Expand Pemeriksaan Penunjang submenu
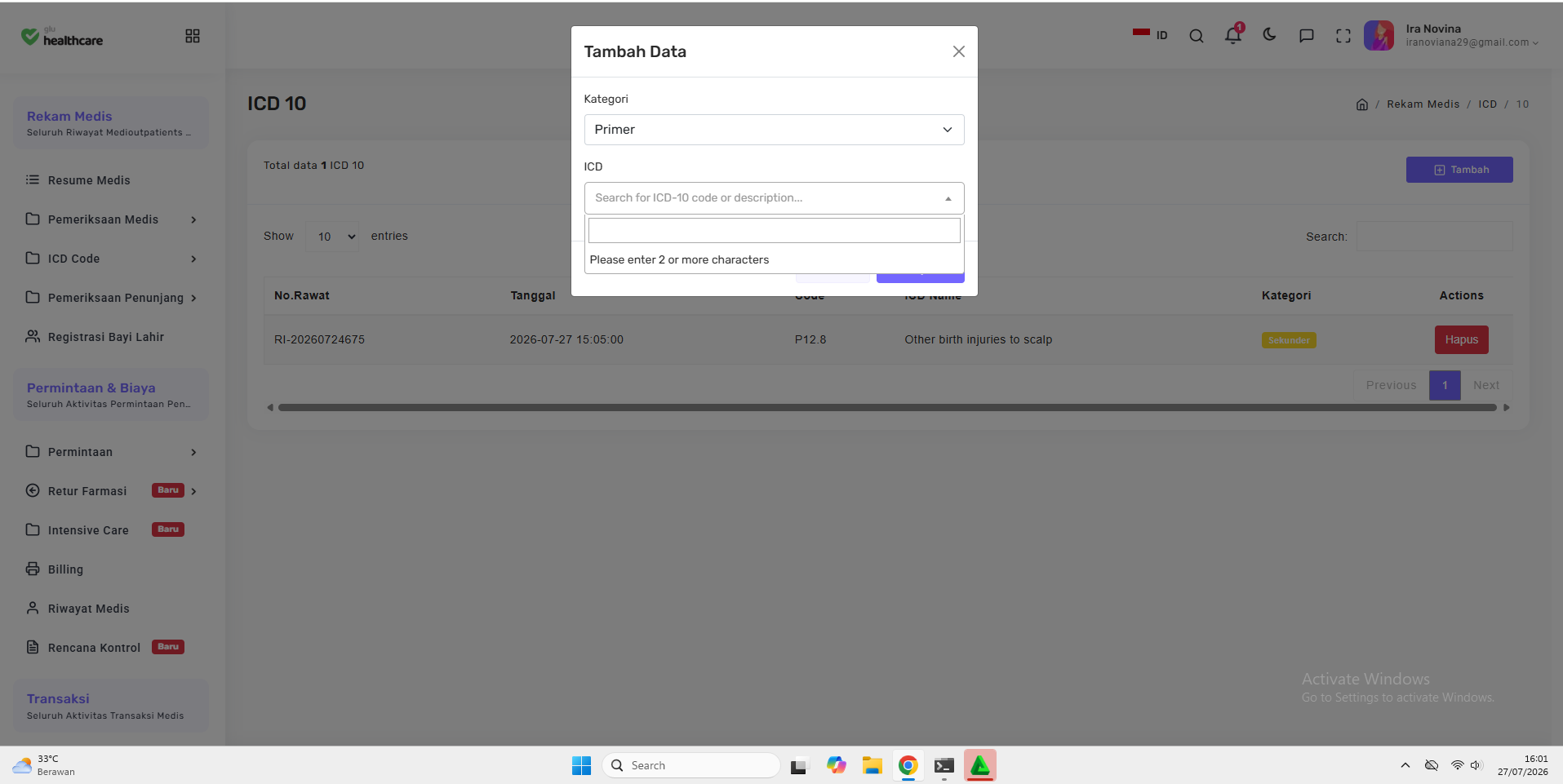Viewport: 1563px width, 784px height. [111, 298]
